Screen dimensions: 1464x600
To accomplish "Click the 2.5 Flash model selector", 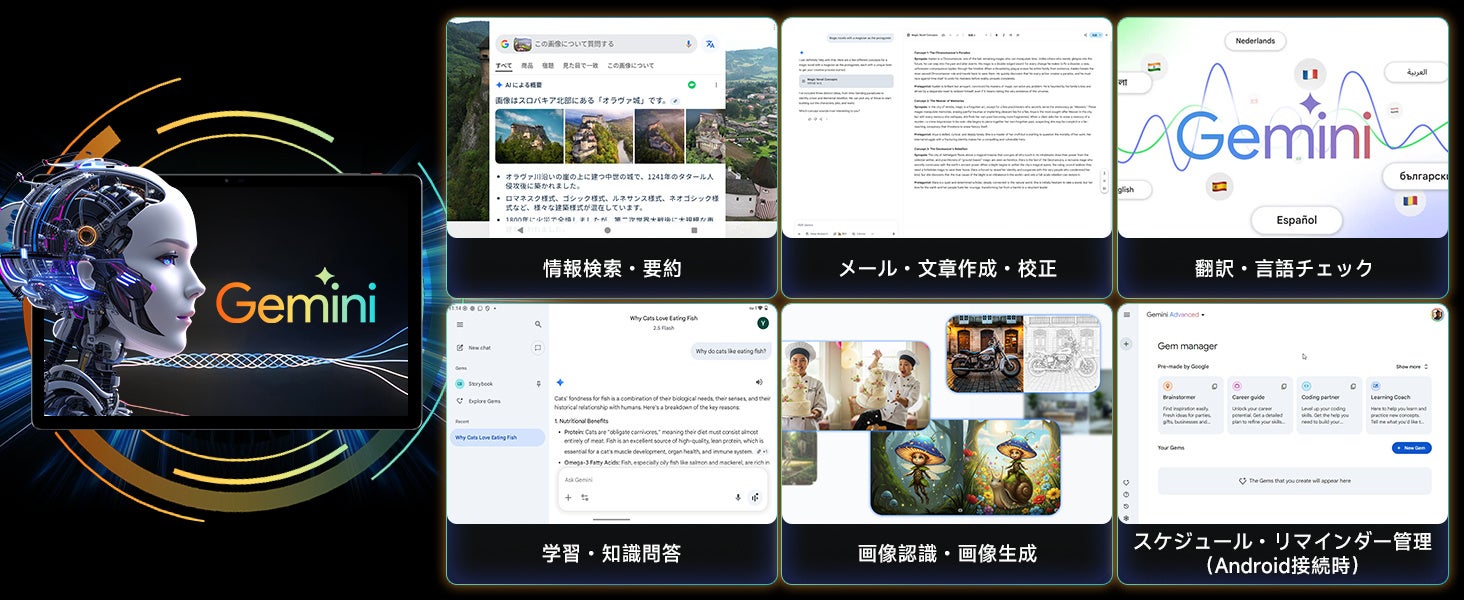I will [664, 328].
